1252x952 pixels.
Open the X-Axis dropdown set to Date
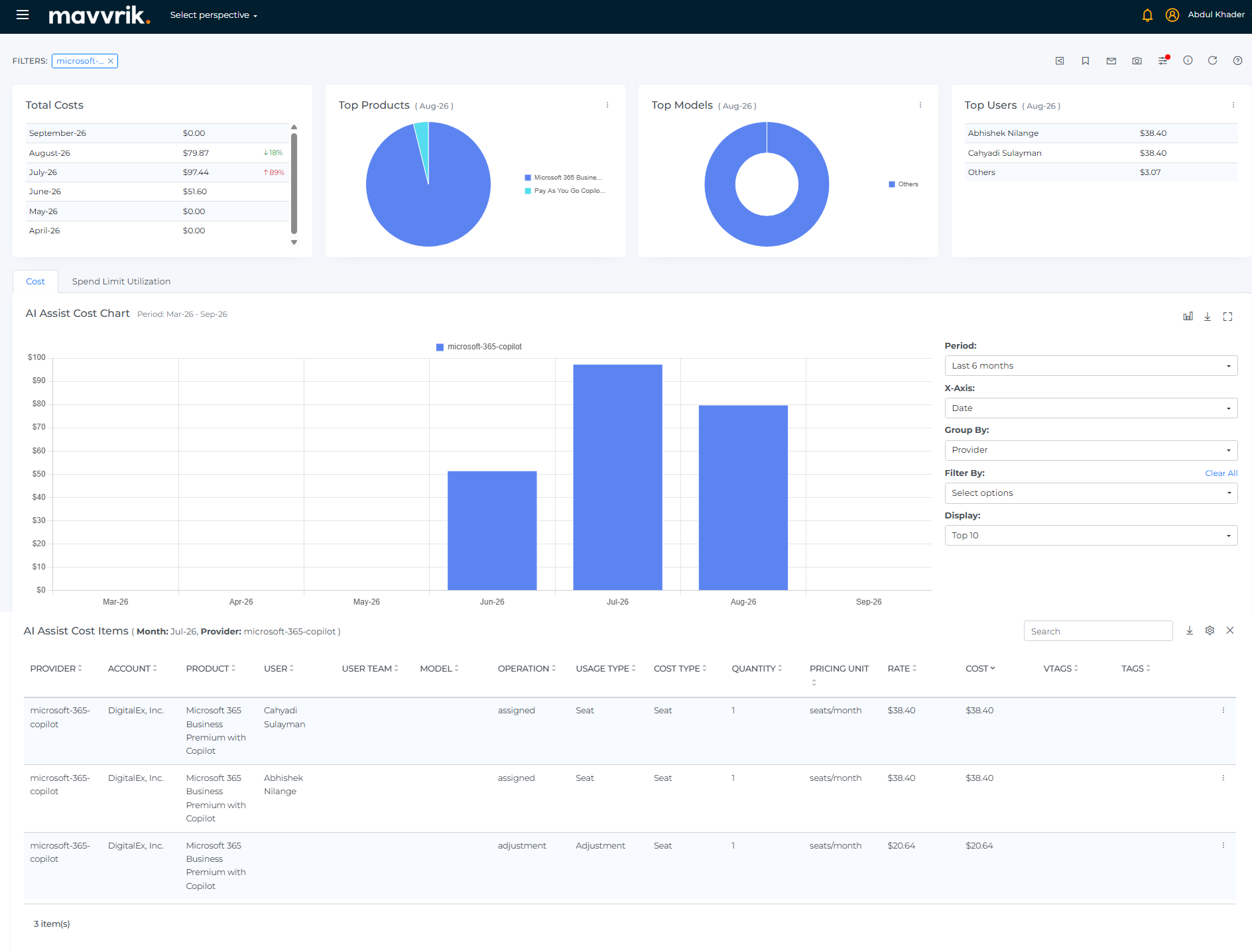(x=1091, y=408)
